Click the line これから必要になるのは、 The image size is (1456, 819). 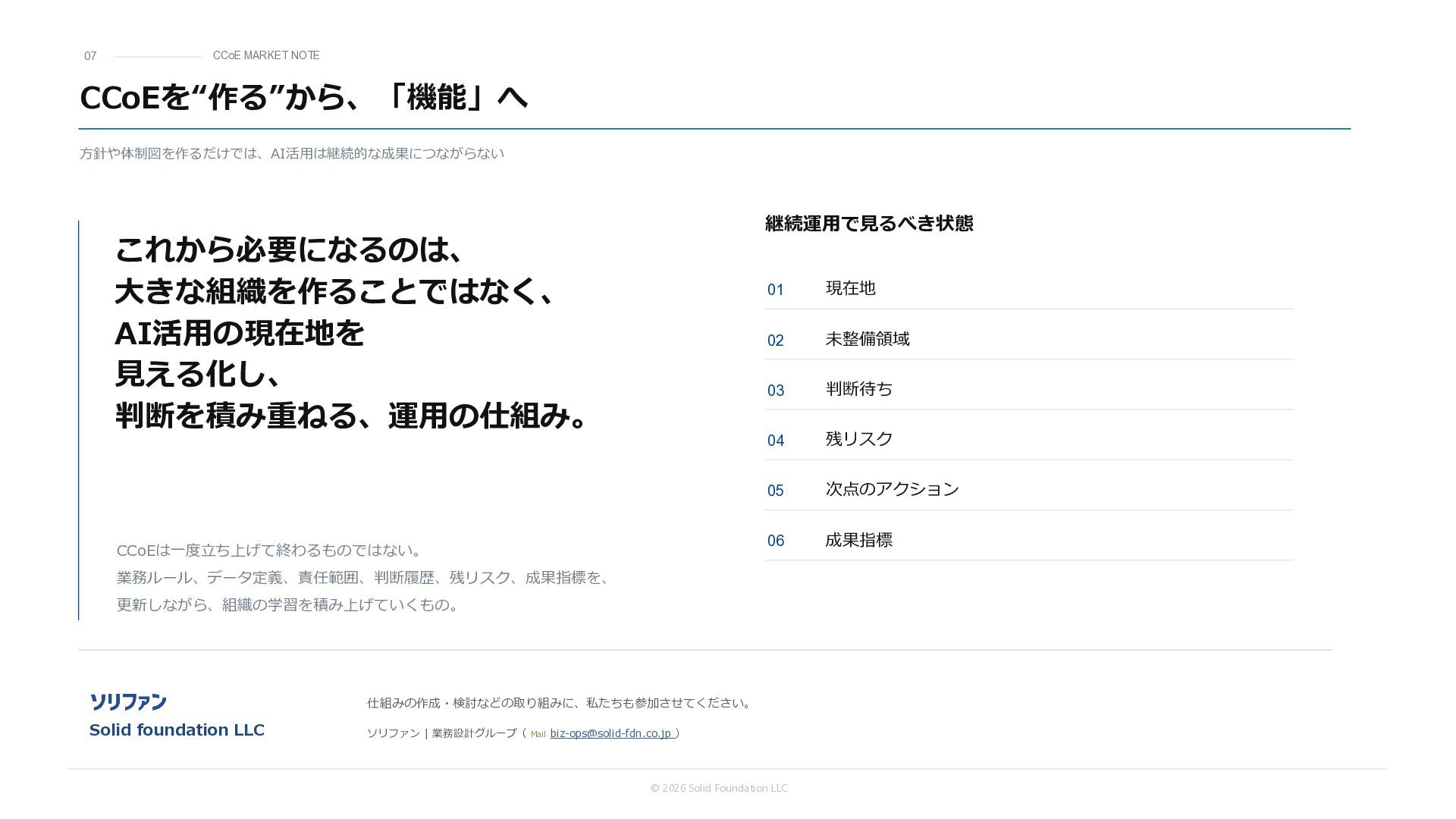click(x=289, y=249)
